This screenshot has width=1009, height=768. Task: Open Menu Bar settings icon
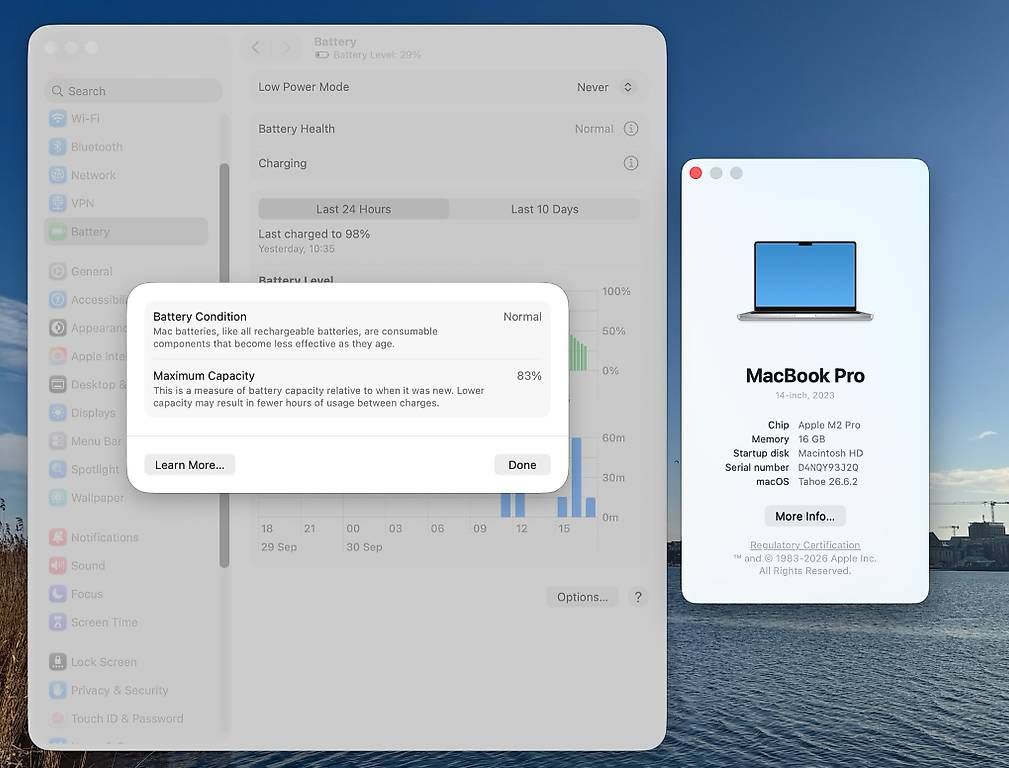click(58, 441)
